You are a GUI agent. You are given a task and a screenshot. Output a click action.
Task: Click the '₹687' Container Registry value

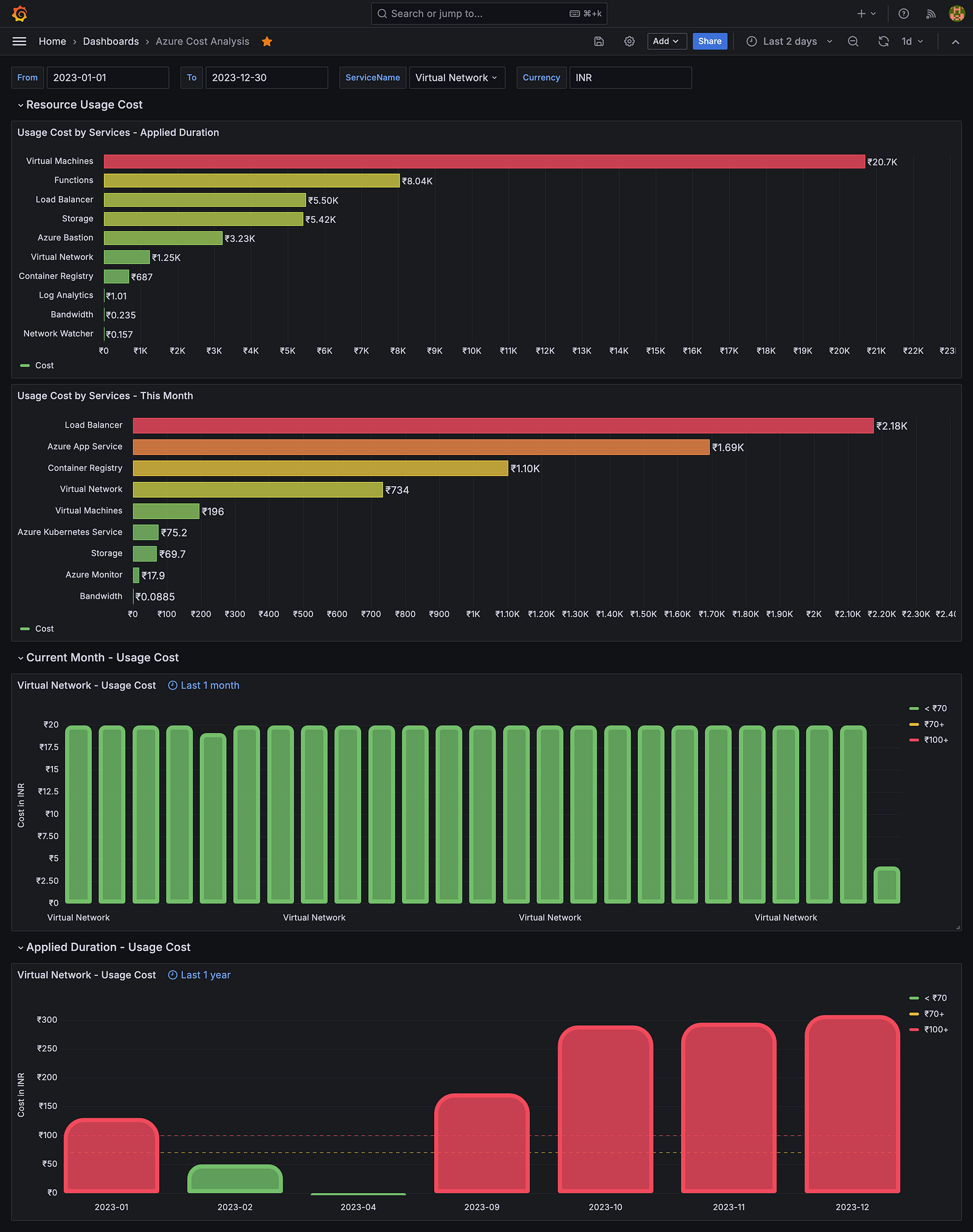click(142, 277)
